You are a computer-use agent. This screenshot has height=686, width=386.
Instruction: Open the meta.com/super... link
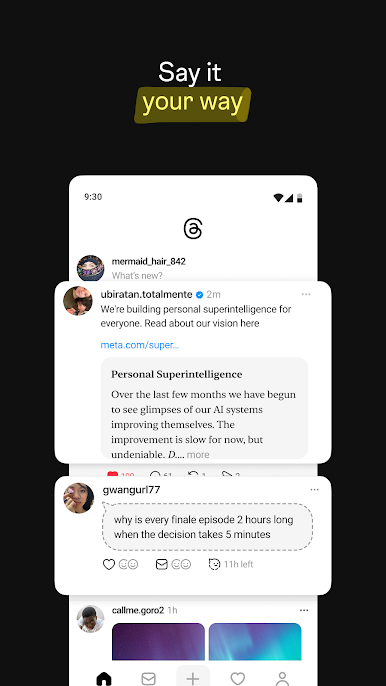(x=140, y=345)
